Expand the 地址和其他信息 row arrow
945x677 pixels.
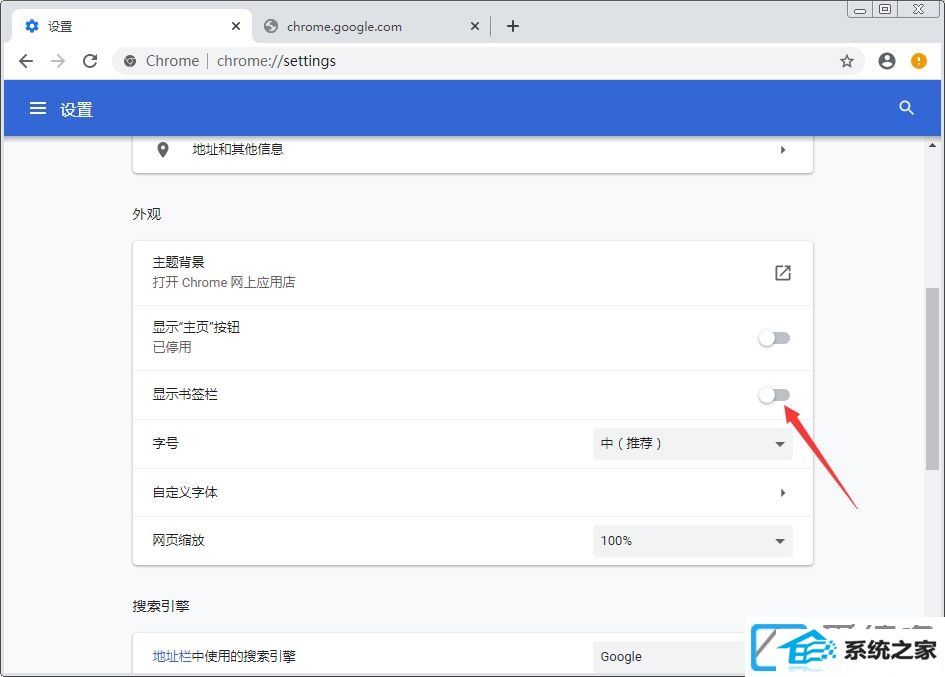point(782,150)
